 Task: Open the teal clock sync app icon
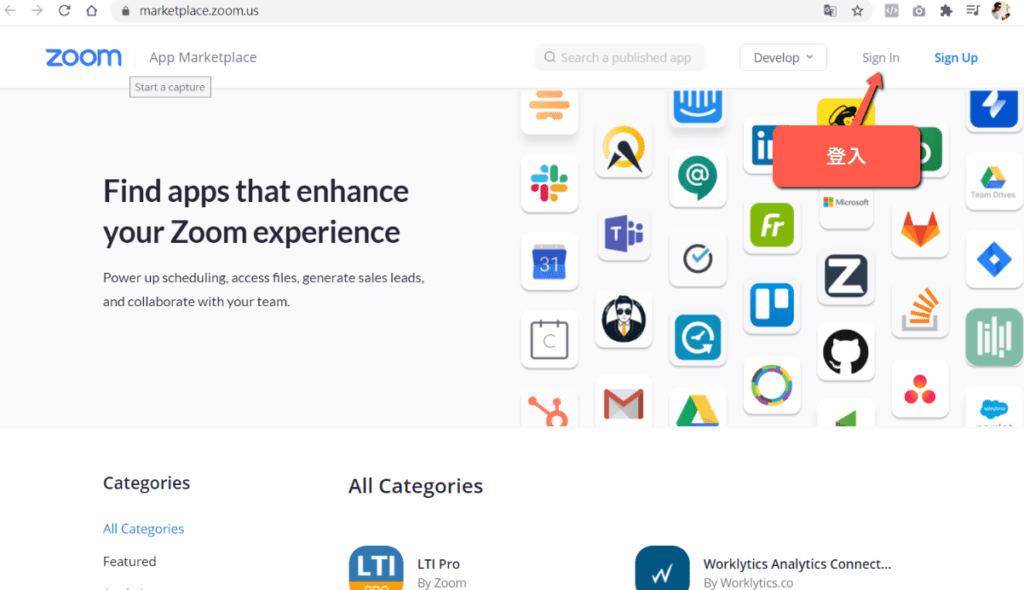pyautogui.click(x=697, y=338)
